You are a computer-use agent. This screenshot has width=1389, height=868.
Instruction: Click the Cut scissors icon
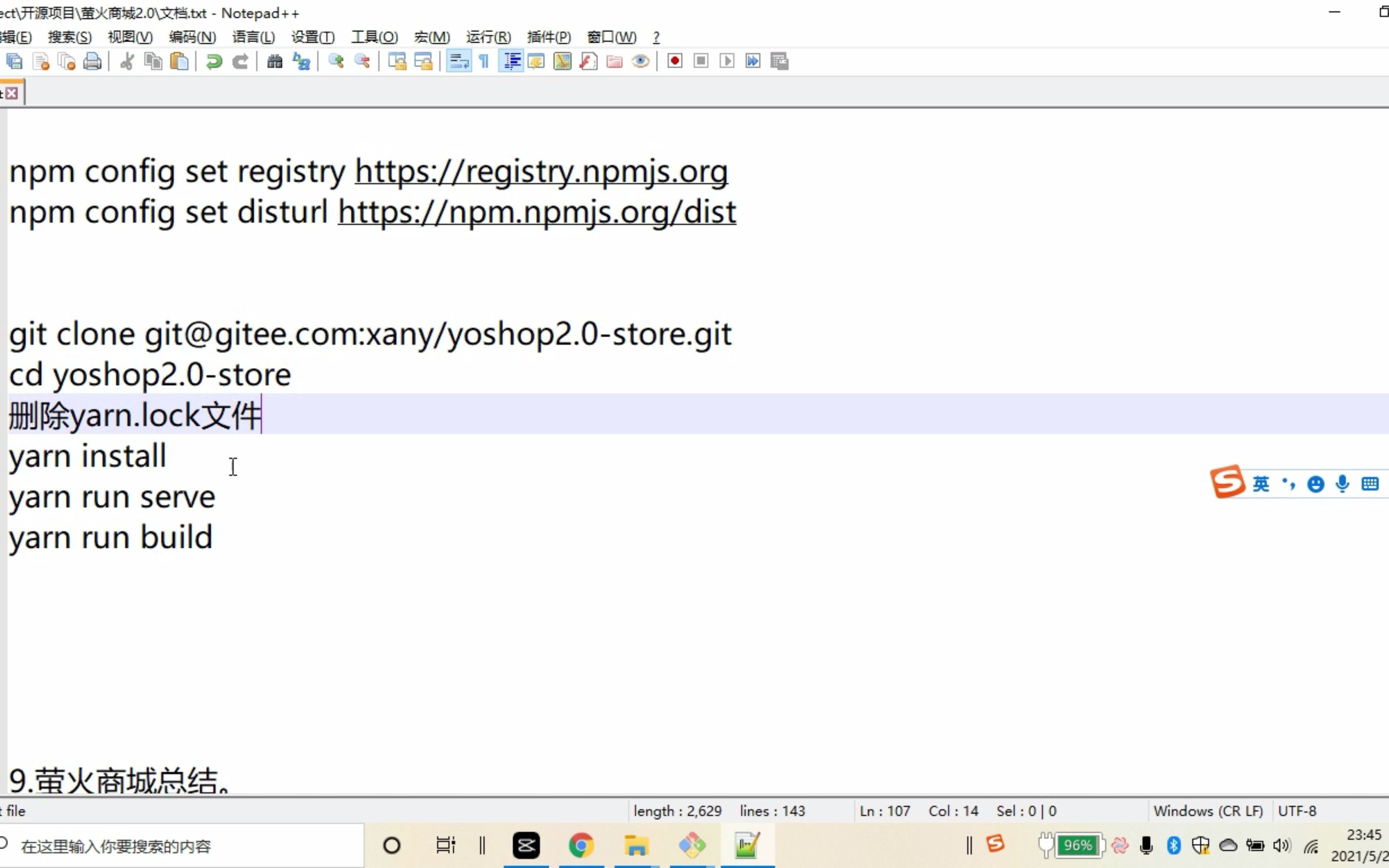coord(127,61)
